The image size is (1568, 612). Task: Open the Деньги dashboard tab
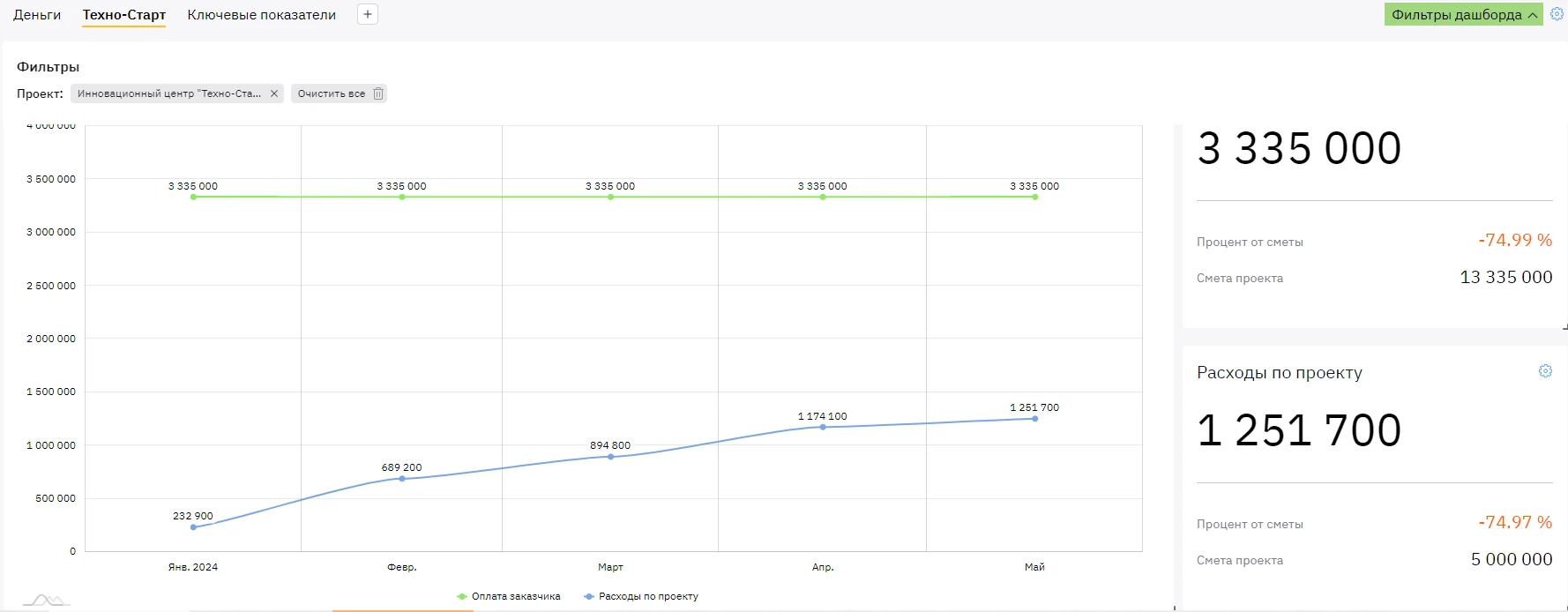coord(37,15)
